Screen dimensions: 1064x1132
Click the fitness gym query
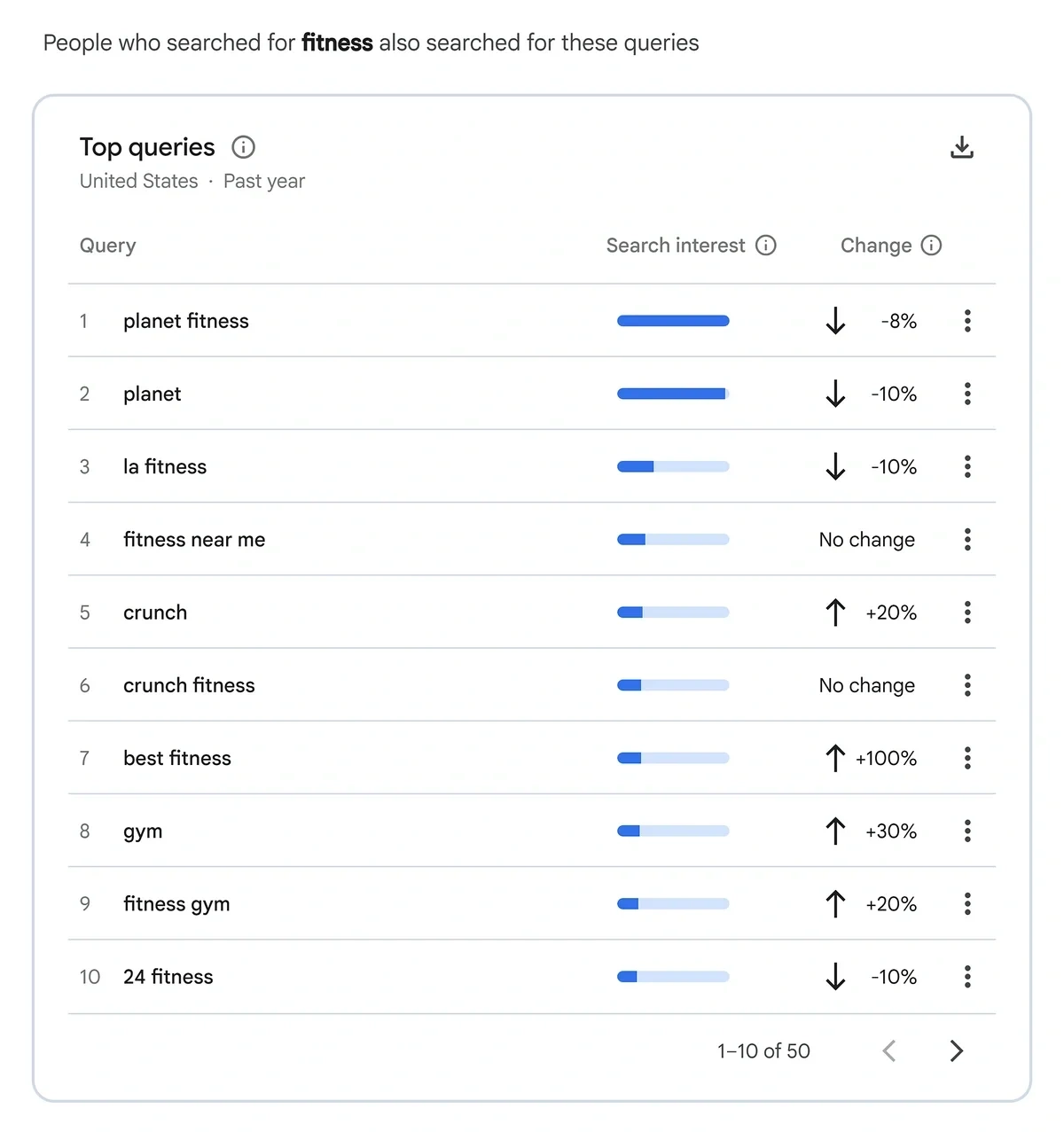click(176, 904)
